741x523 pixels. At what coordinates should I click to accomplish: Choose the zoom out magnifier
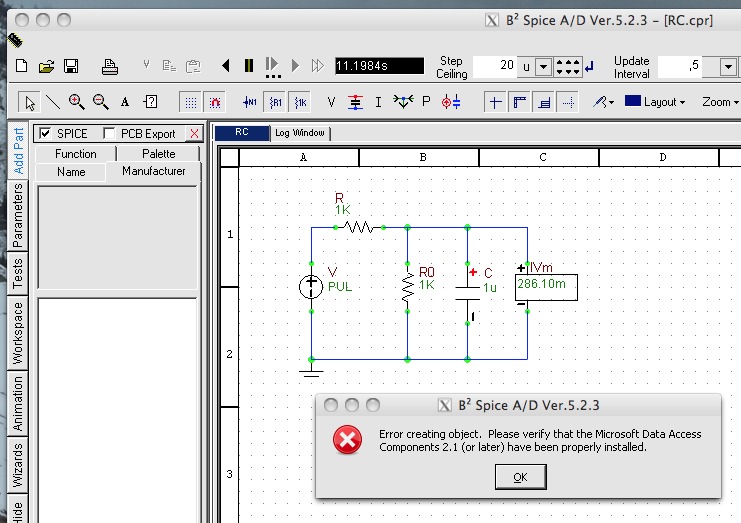point(101,102)
